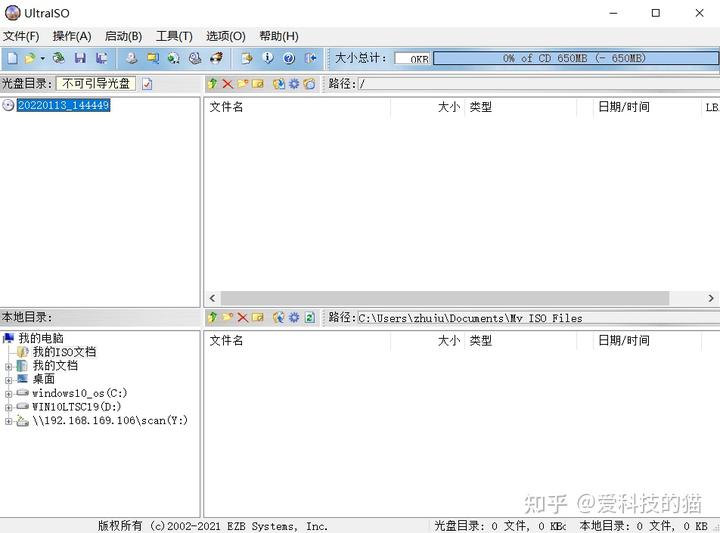Viewport: 720px width, 533px height.
Task: Open the blue info (i) toolbar icon
Action: click(268, 58)
